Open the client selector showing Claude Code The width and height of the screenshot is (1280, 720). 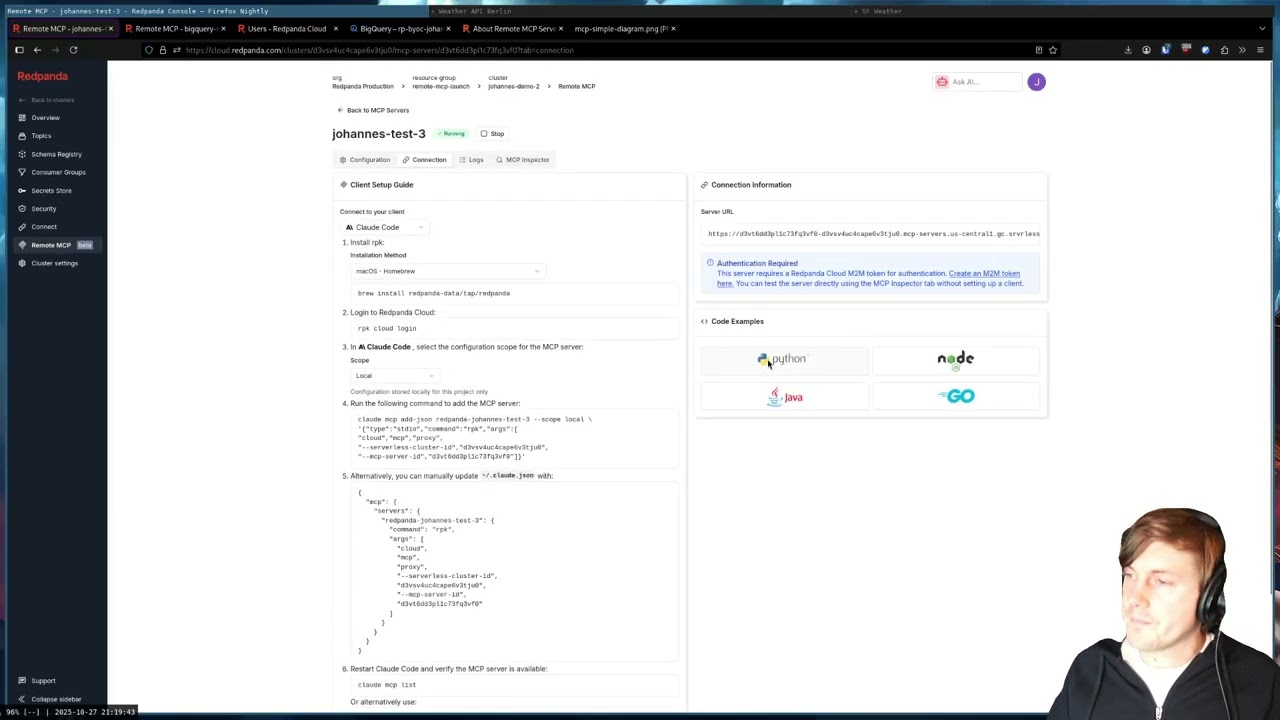coord(385,227)
